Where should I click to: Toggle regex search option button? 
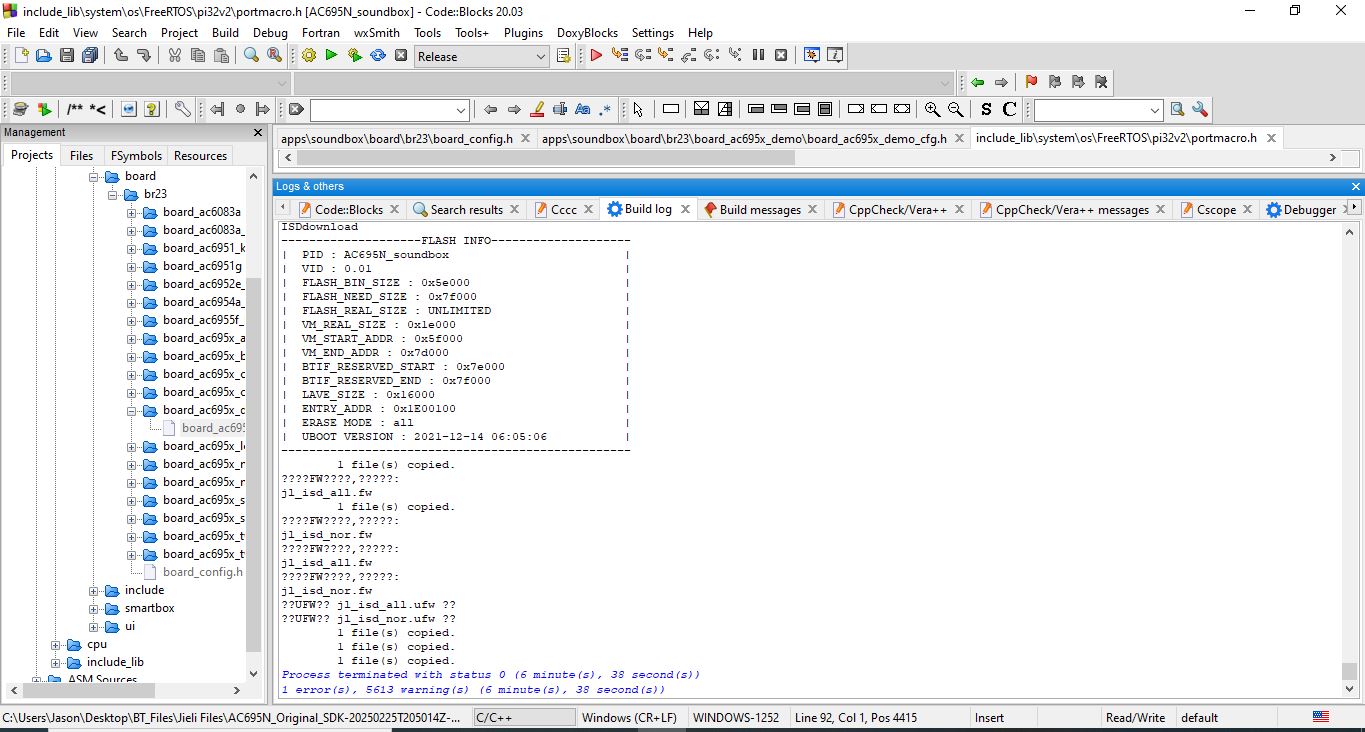pos(606,109)
